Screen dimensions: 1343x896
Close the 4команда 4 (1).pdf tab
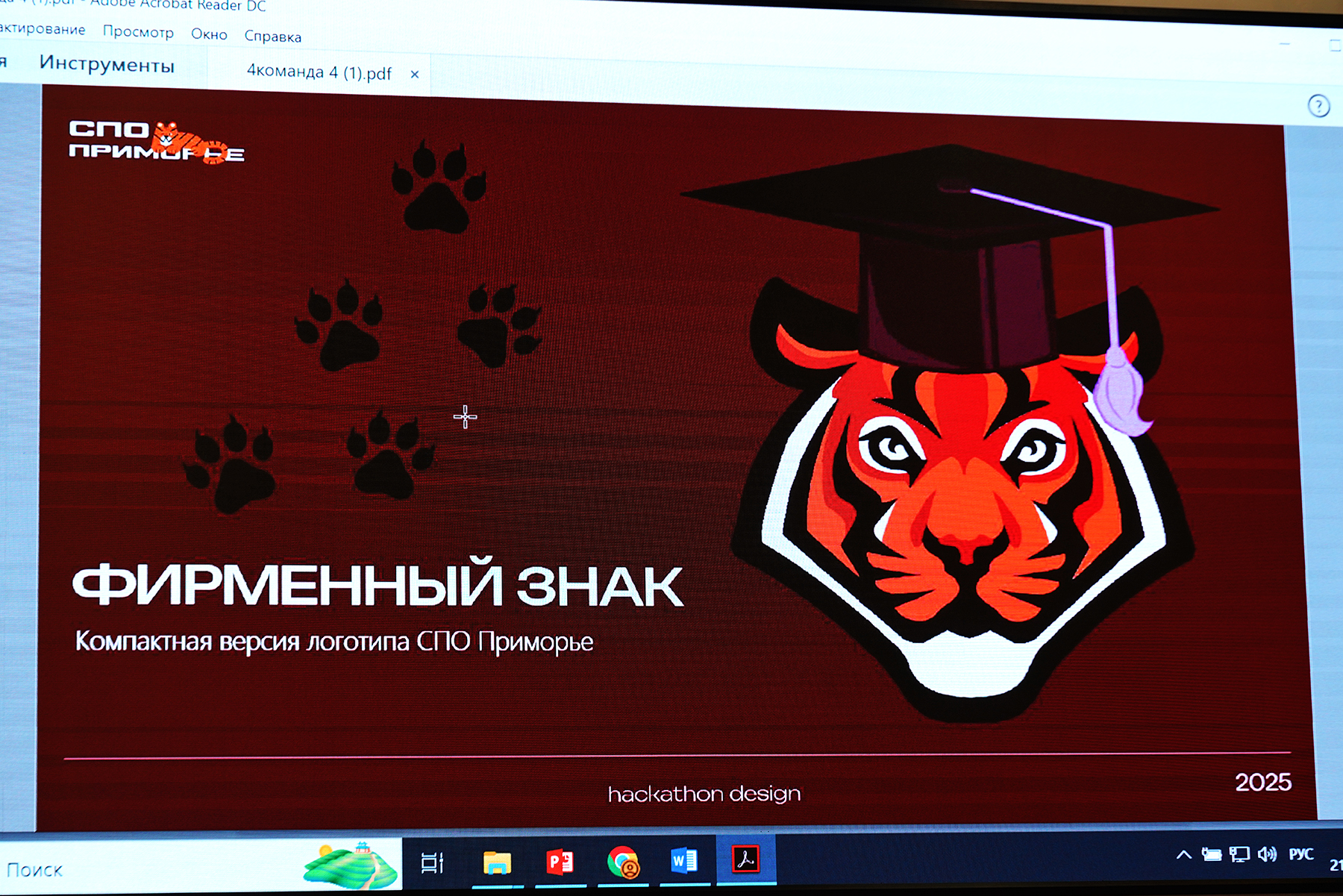[415, 75]
